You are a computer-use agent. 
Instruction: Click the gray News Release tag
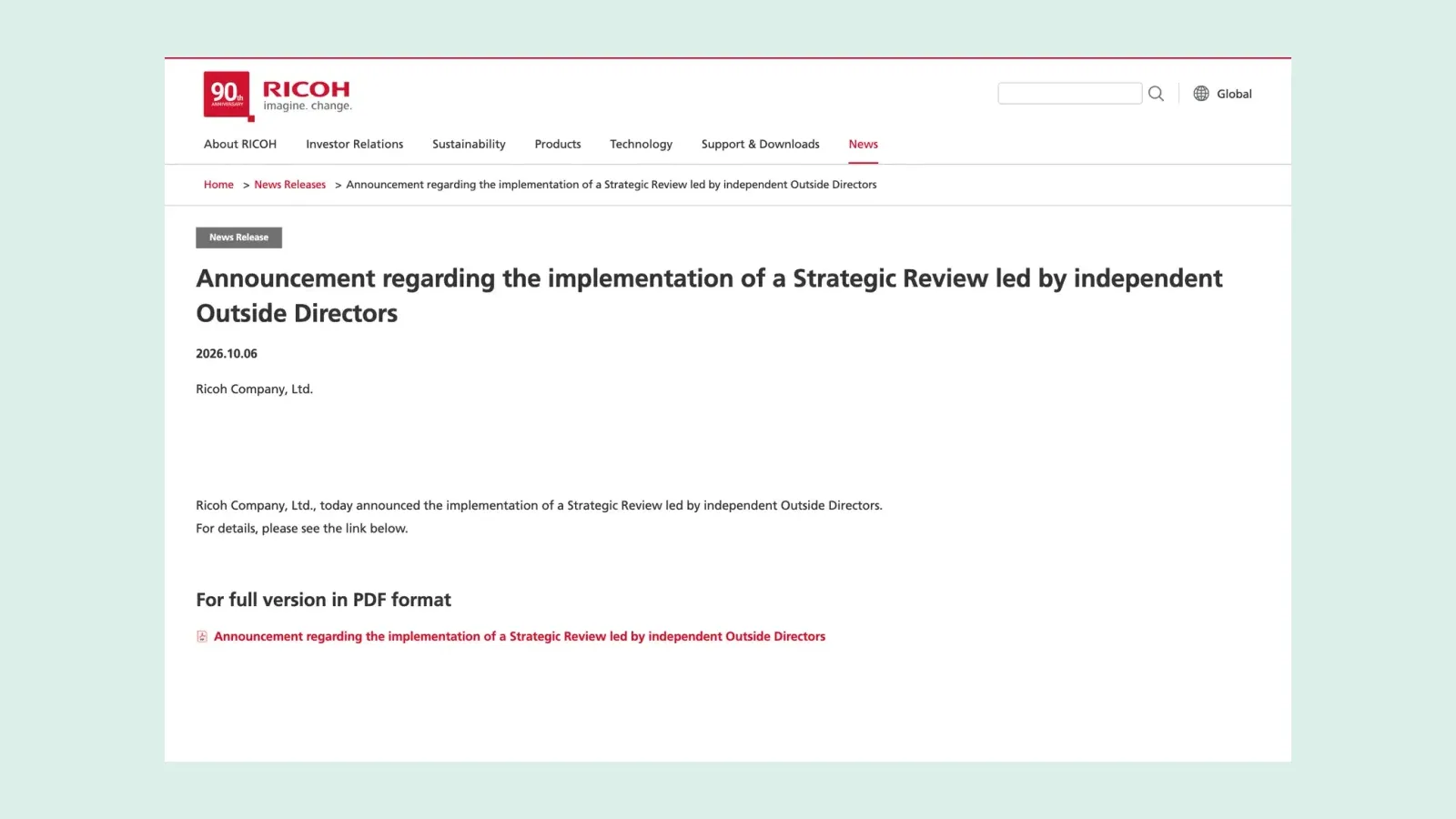[x=238, y=238]
